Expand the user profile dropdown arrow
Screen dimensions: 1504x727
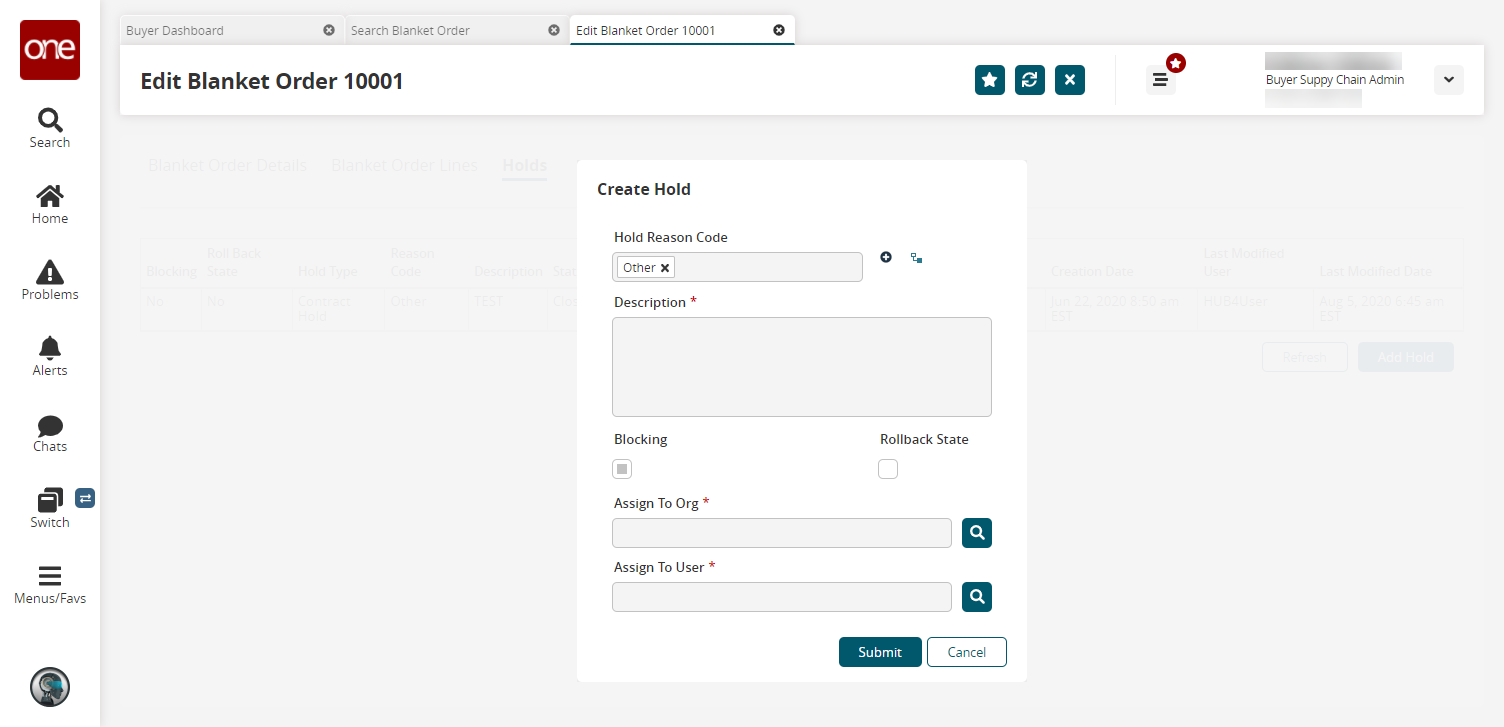click(x=1448, y=80)
